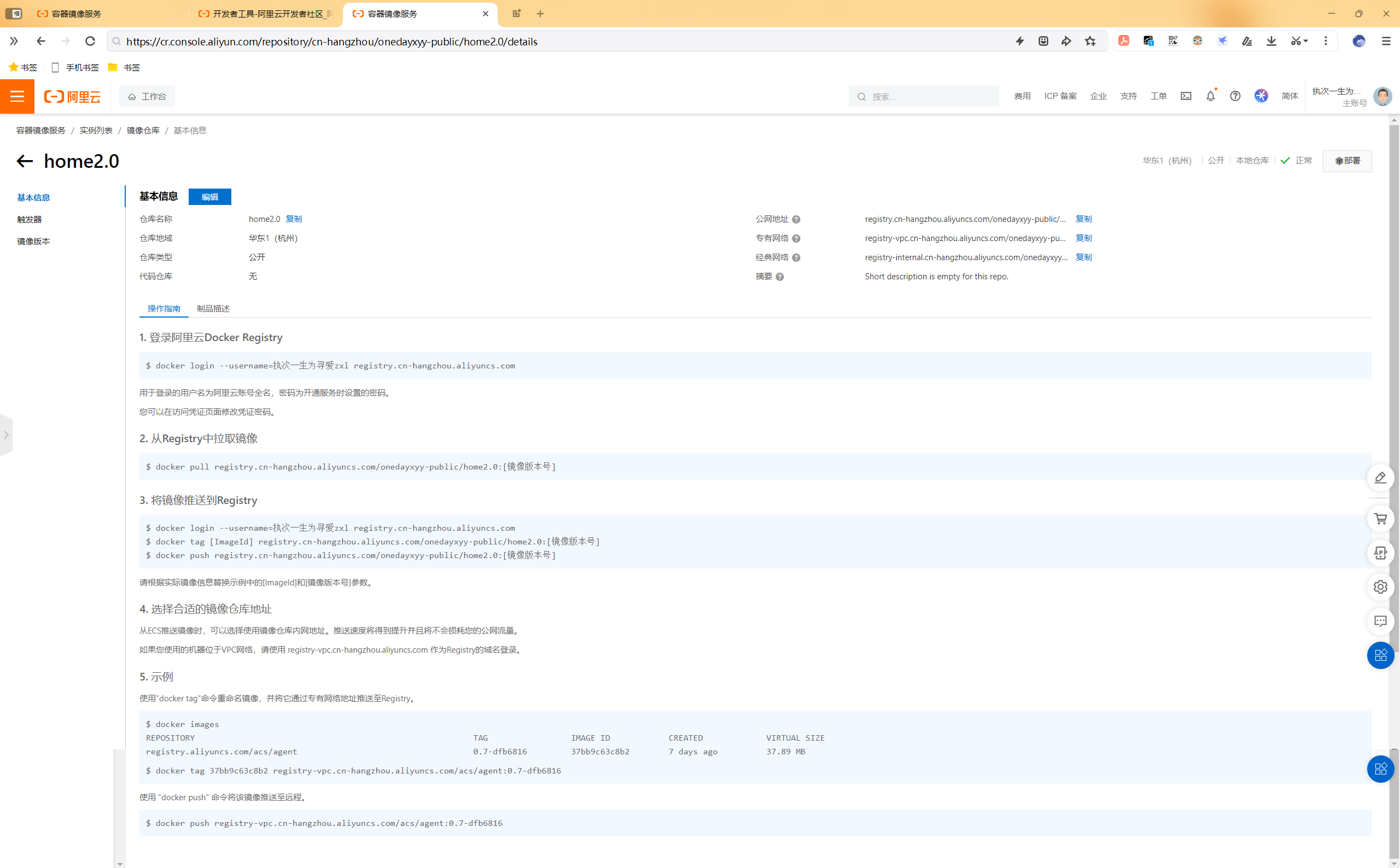Click the Aliyun logo

72,96
